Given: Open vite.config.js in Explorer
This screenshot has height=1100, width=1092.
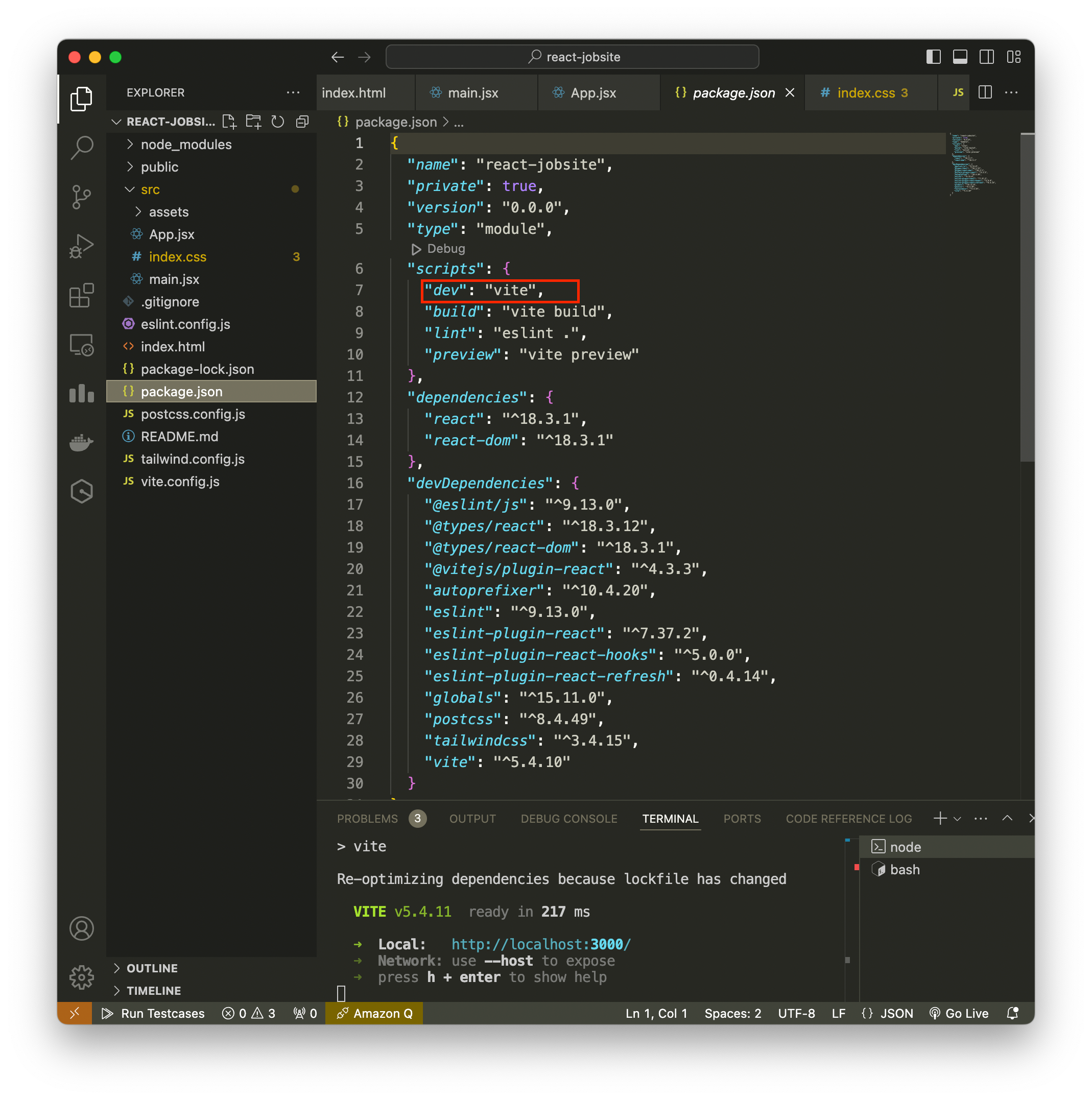Looking at the screenshot, I should 211,482.
